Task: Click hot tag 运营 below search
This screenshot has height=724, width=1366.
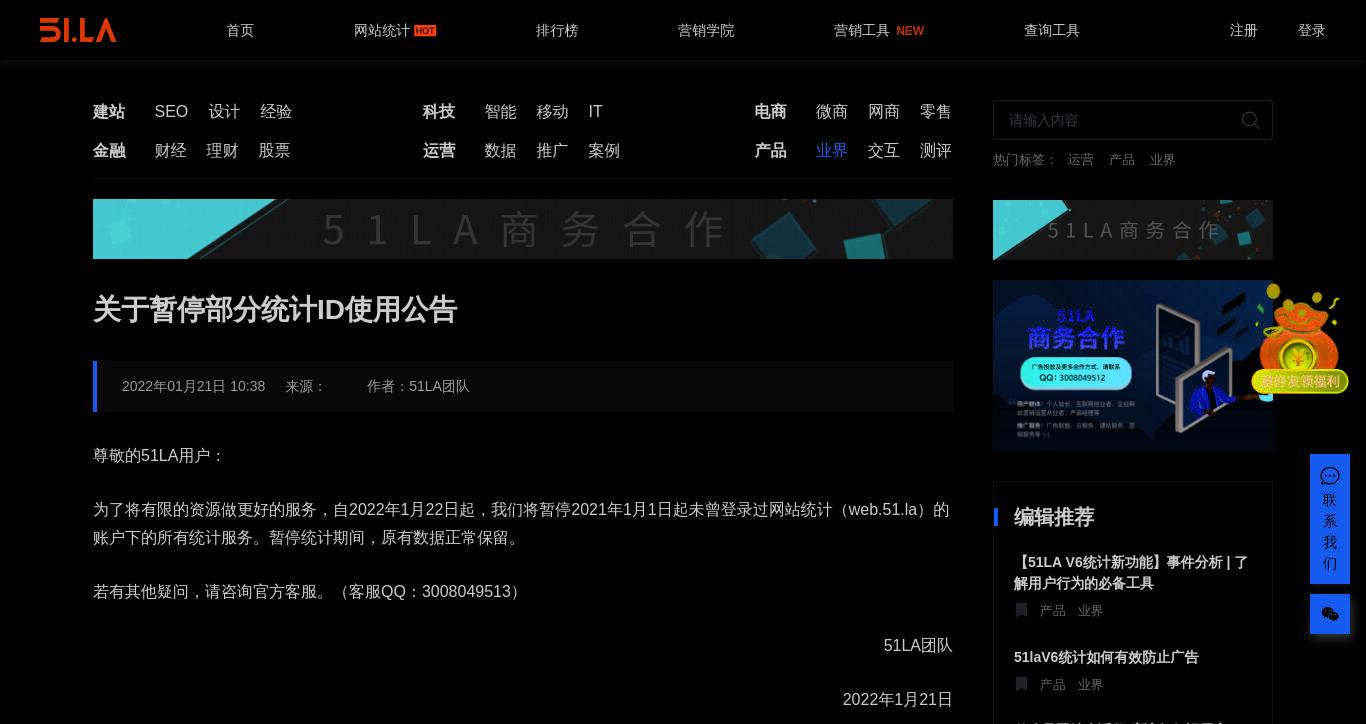Action: click(x=1080, y=160)
